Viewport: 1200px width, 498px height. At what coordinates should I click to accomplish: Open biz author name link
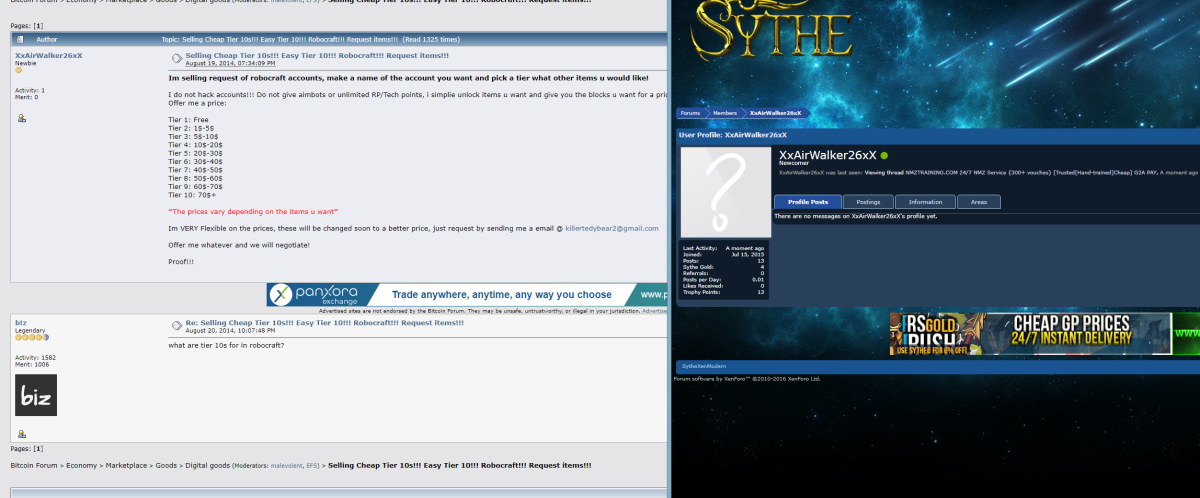(x=21, y=322)
